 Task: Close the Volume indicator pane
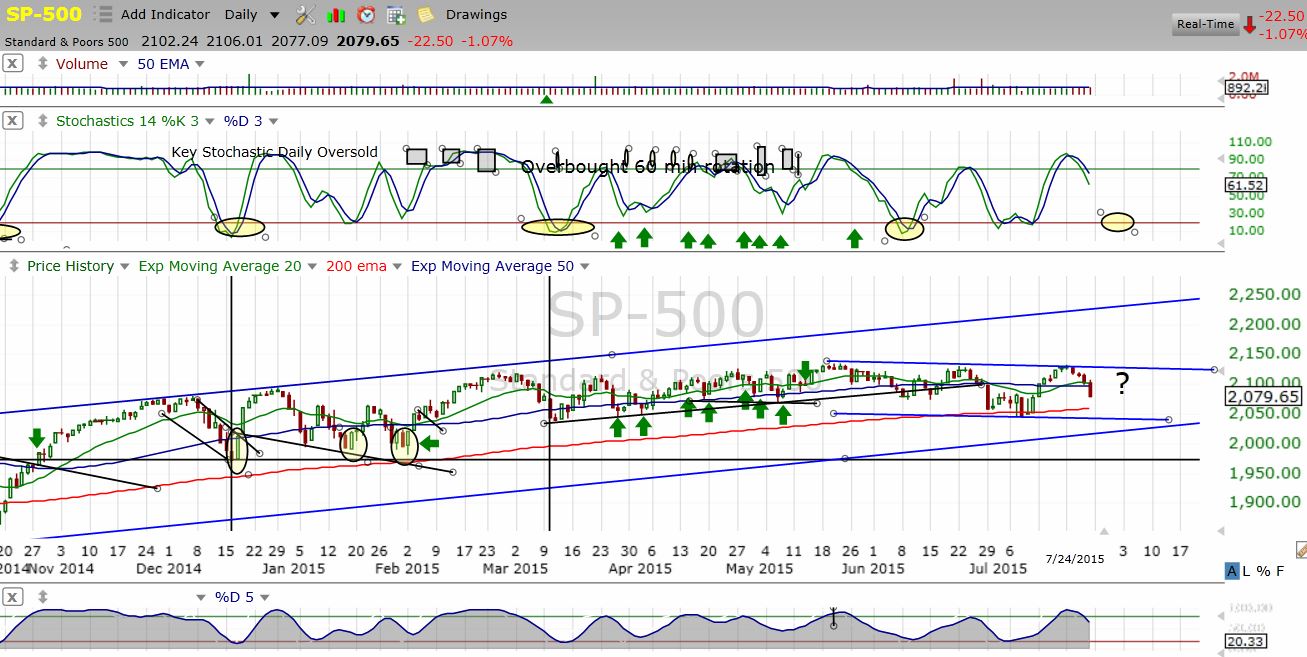coord(12,64)
